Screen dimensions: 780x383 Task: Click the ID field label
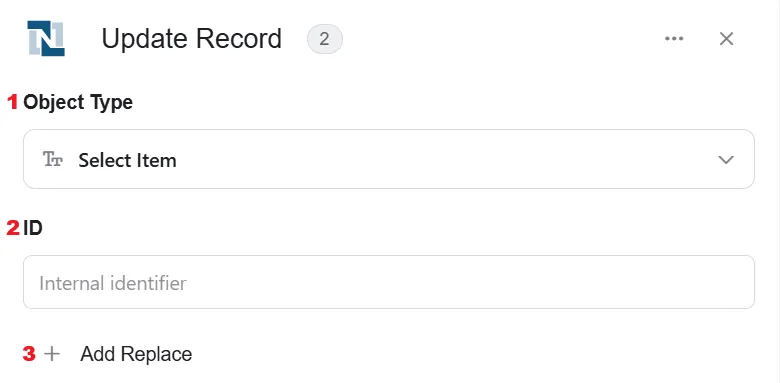point(33,228)
